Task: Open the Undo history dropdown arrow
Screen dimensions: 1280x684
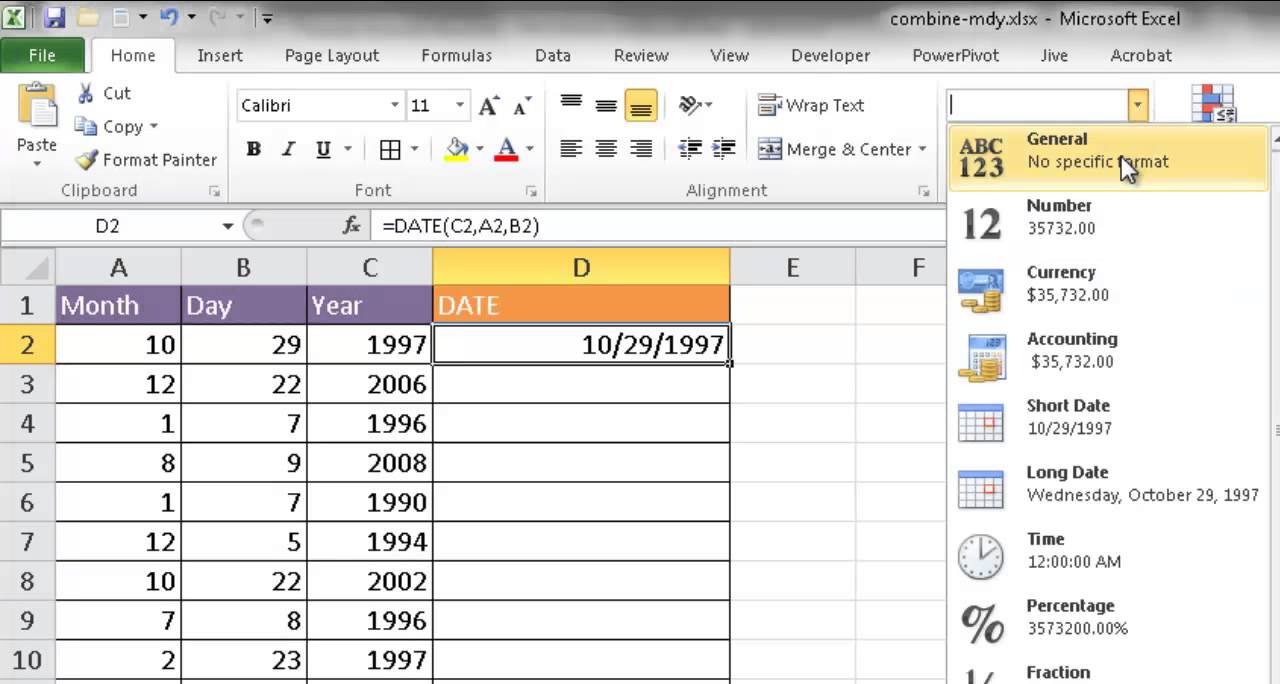Action: coord(190,18)
